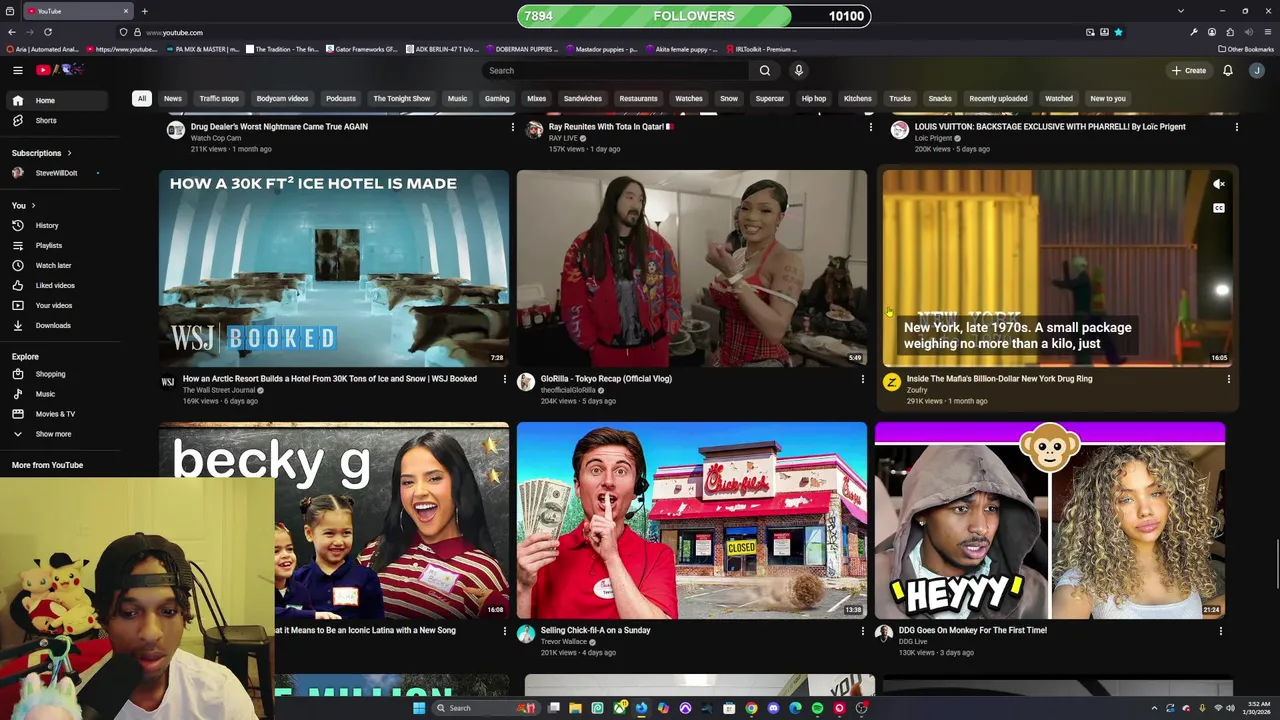
Task: Open 'Selling Chick-fil-A on a Sunday' title
Action: pos(596,630)
